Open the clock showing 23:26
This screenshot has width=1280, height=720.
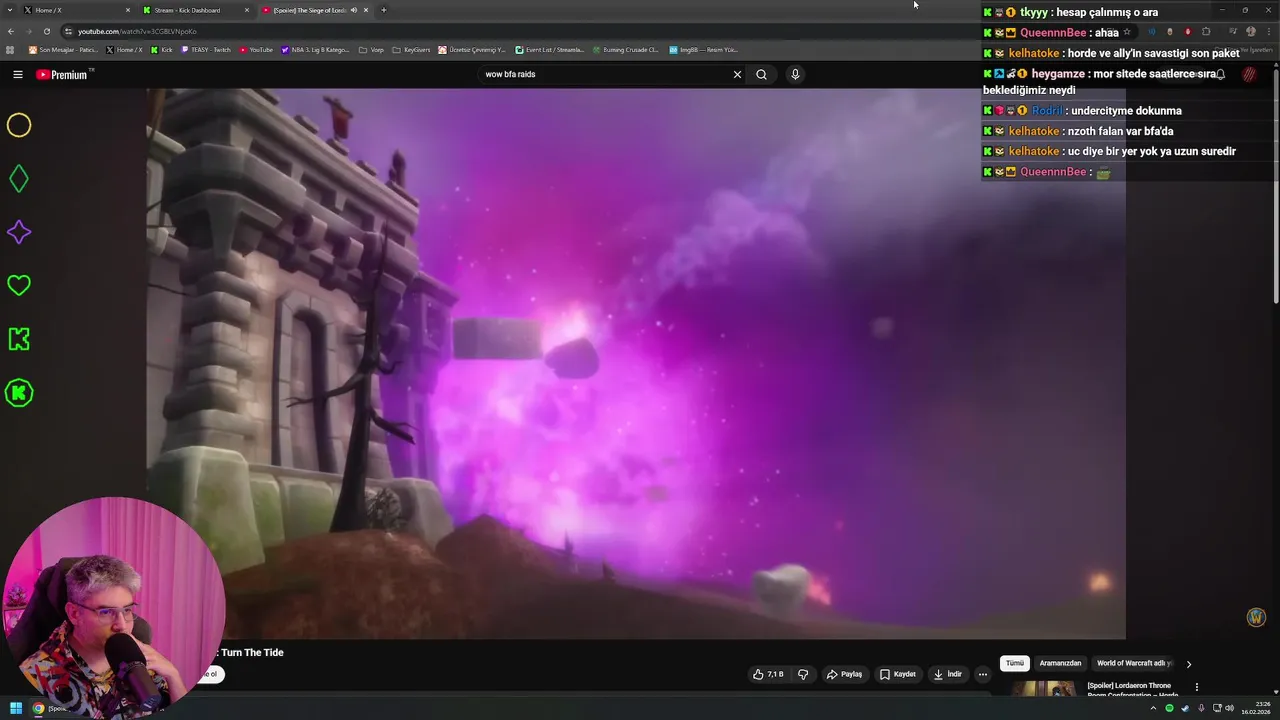[x=1256, y=708]
